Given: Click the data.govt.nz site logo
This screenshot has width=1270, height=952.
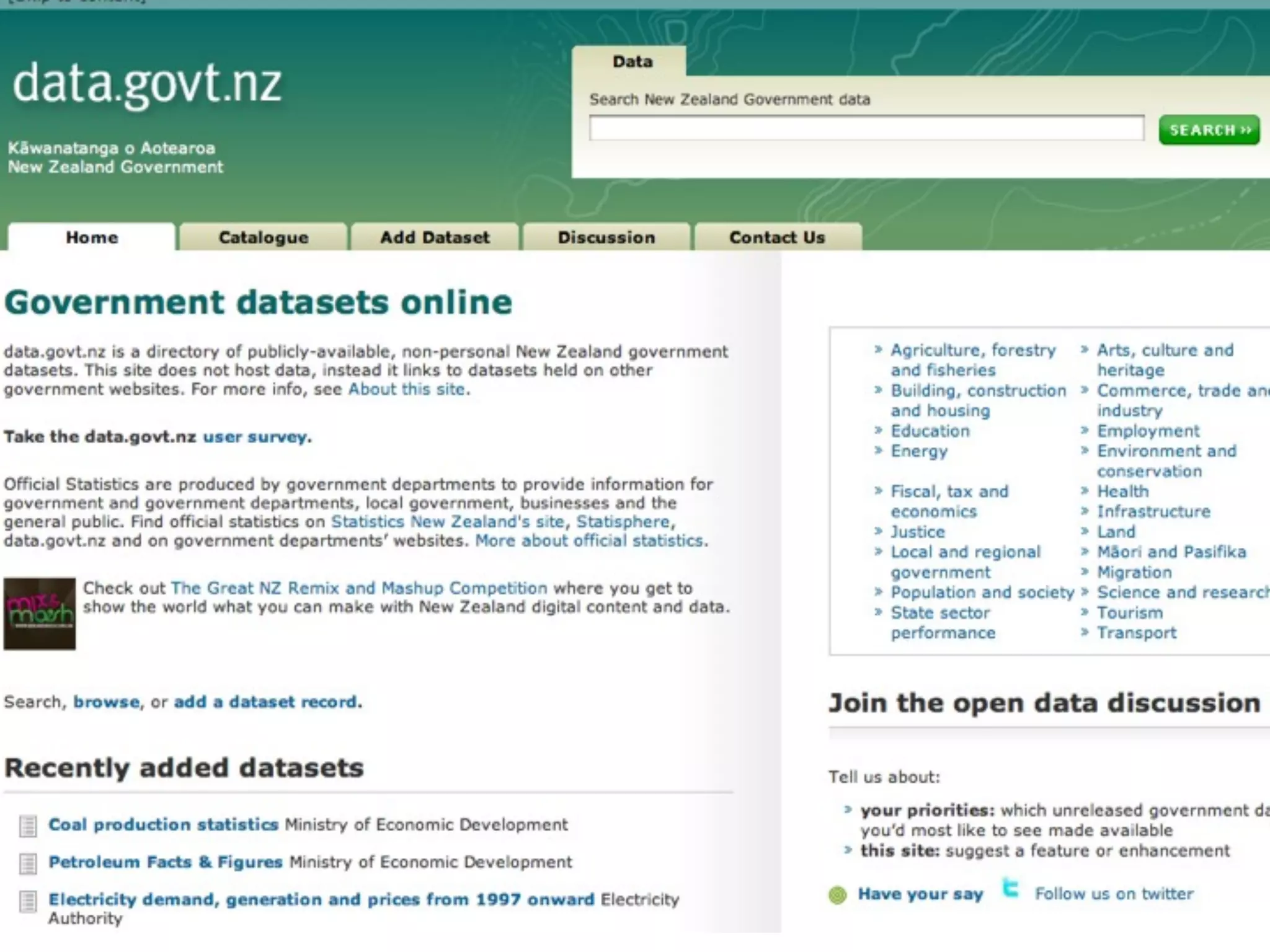Looking at the screenshot, I should (147, 84).
